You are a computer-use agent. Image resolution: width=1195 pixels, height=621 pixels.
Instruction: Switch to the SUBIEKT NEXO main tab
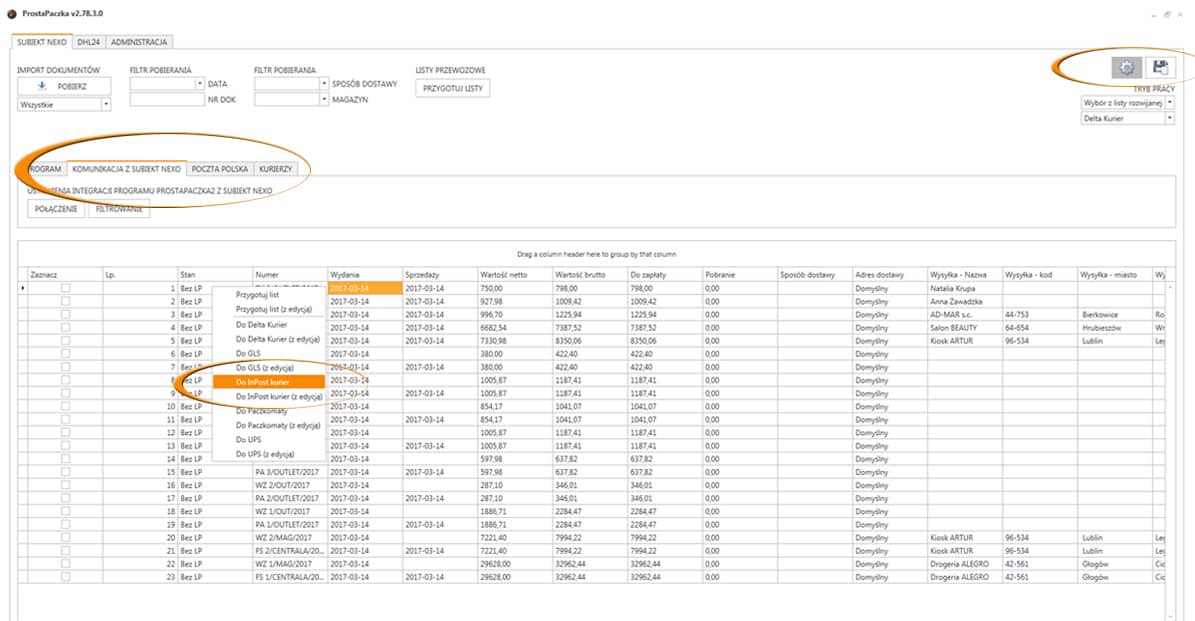pyautogui.click(x=42, y=42)
